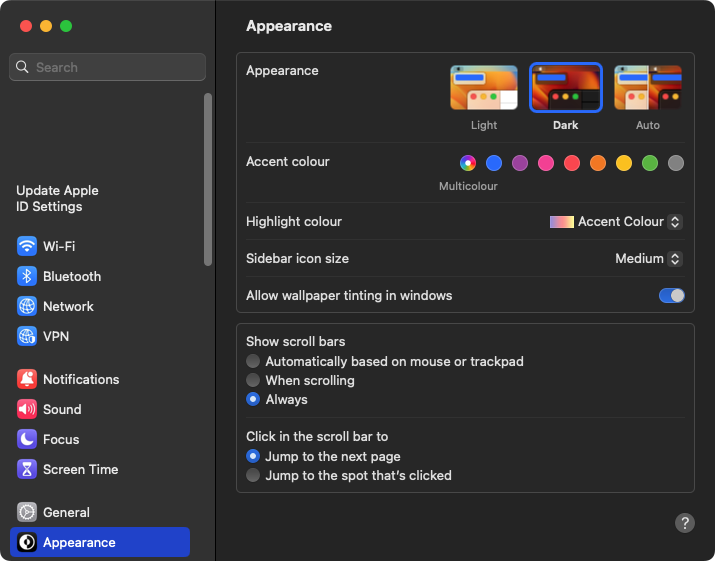
Task: Click the Sound sidebar label
Action: click(x=62, y=410)
